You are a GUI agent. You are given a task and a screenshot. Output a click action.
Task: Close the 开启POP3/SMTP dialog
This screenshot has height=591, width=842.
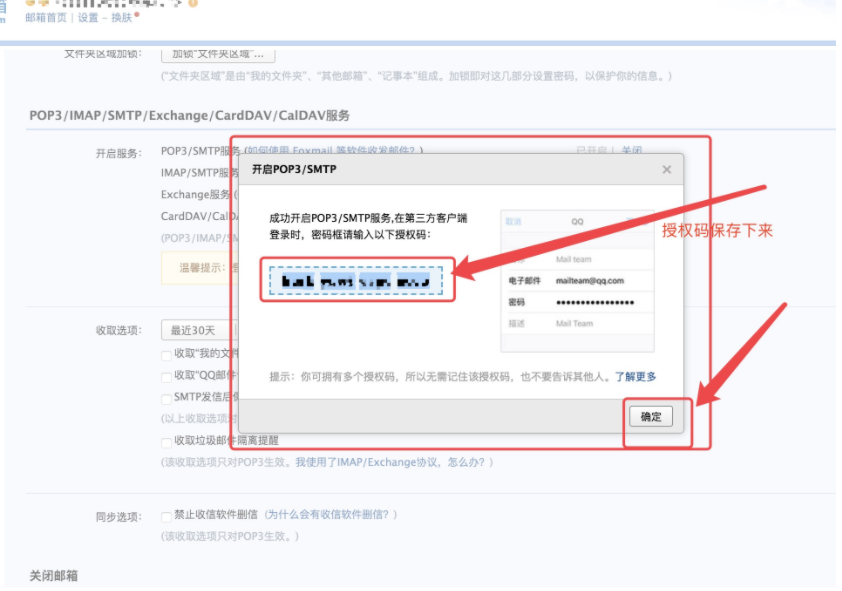click(x=666, y=169)
